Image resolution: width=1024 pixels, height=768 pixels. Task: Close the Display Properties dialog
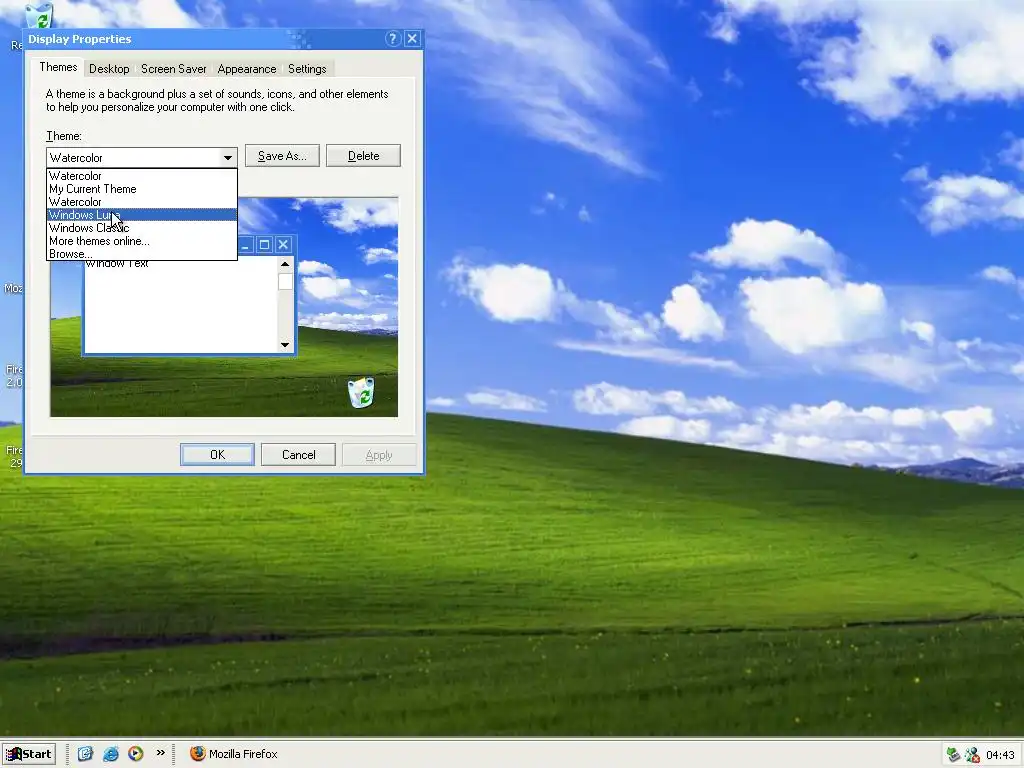pyautogui.click(x=412, y=39)
